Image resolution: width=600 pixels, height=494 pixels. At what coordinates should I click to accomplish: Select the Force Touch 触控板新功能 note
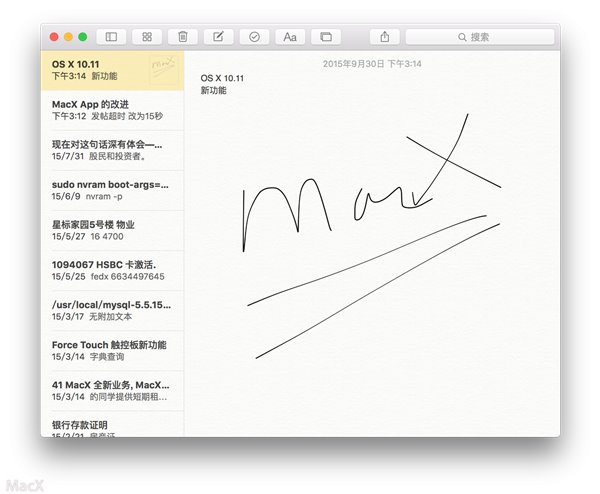point(112,351)
